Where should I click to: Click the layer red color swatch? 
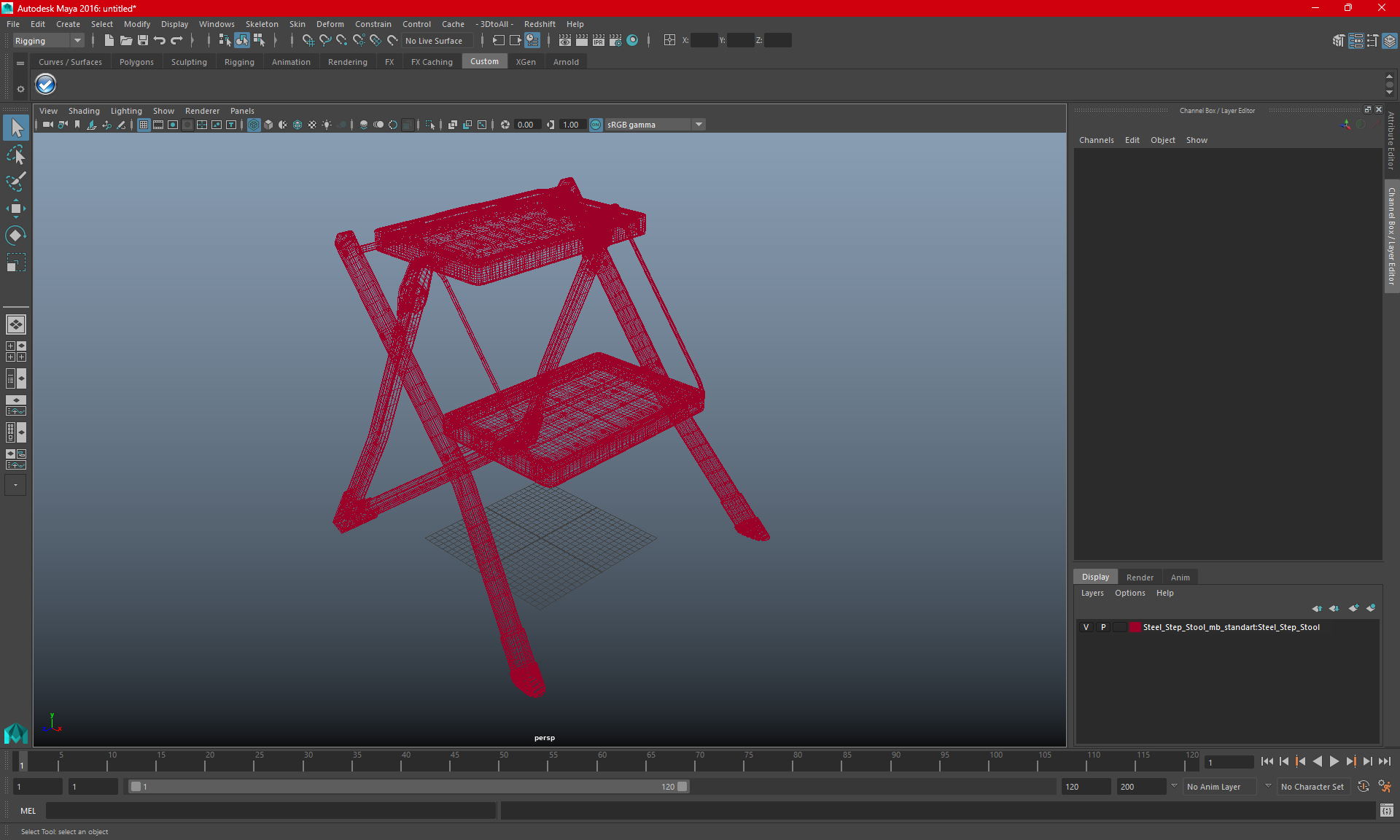click(1135, 627)
